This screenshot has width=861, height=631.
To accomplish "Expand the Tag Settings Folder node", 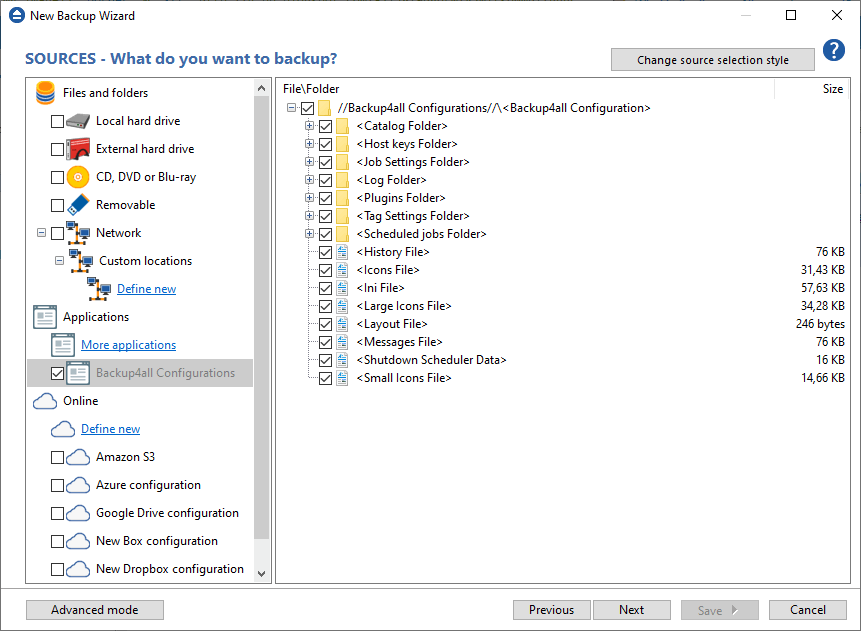I will [310, 216].
